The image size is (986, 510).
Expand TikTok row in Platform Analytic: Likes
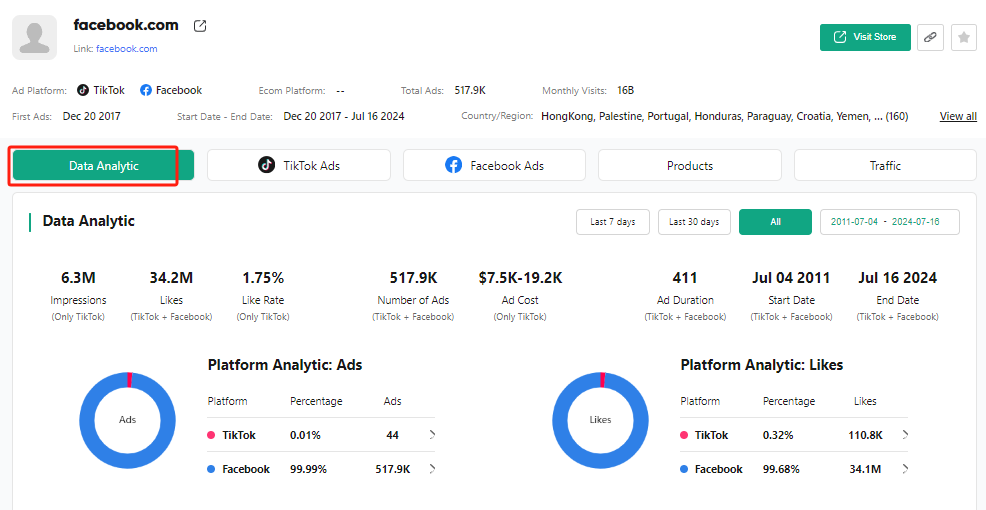(905, 435)
